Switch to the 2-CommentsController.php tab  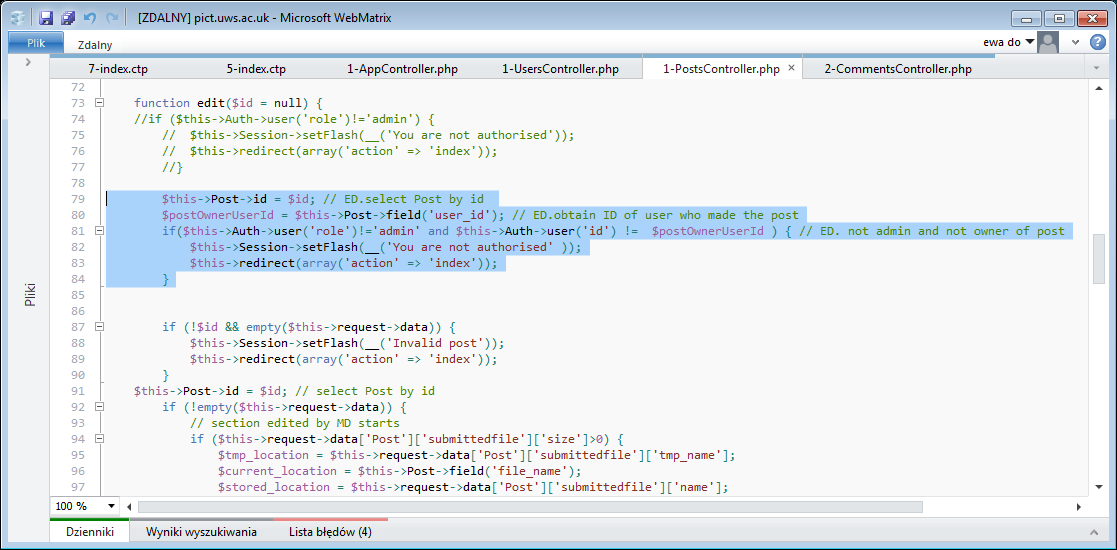898,69
